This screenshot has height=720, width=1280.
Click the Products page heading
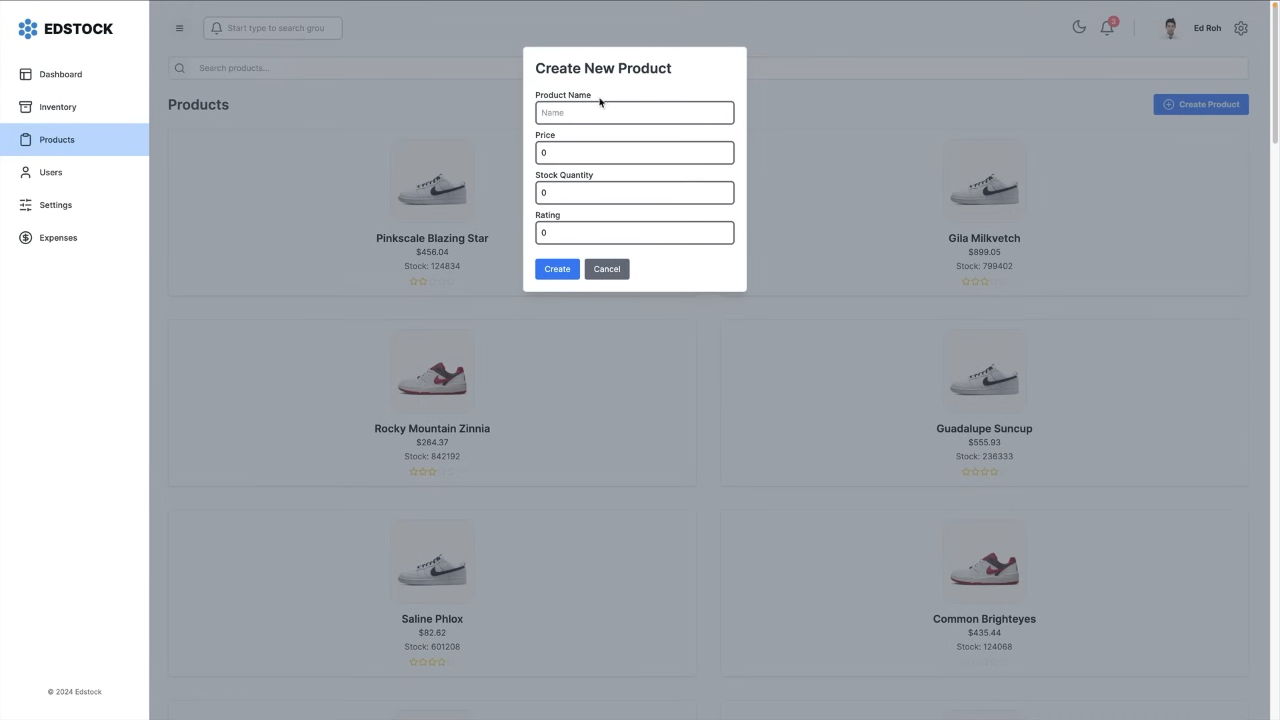click(x=198, y=104)
